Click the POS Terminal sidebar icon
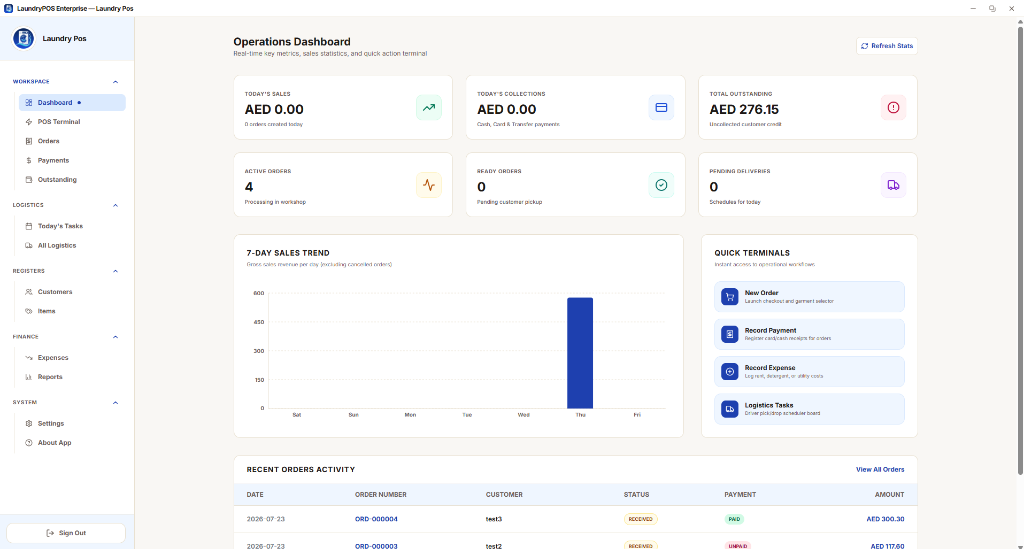The height and width of the screenshot is (549, 1024). coord(29,122)
